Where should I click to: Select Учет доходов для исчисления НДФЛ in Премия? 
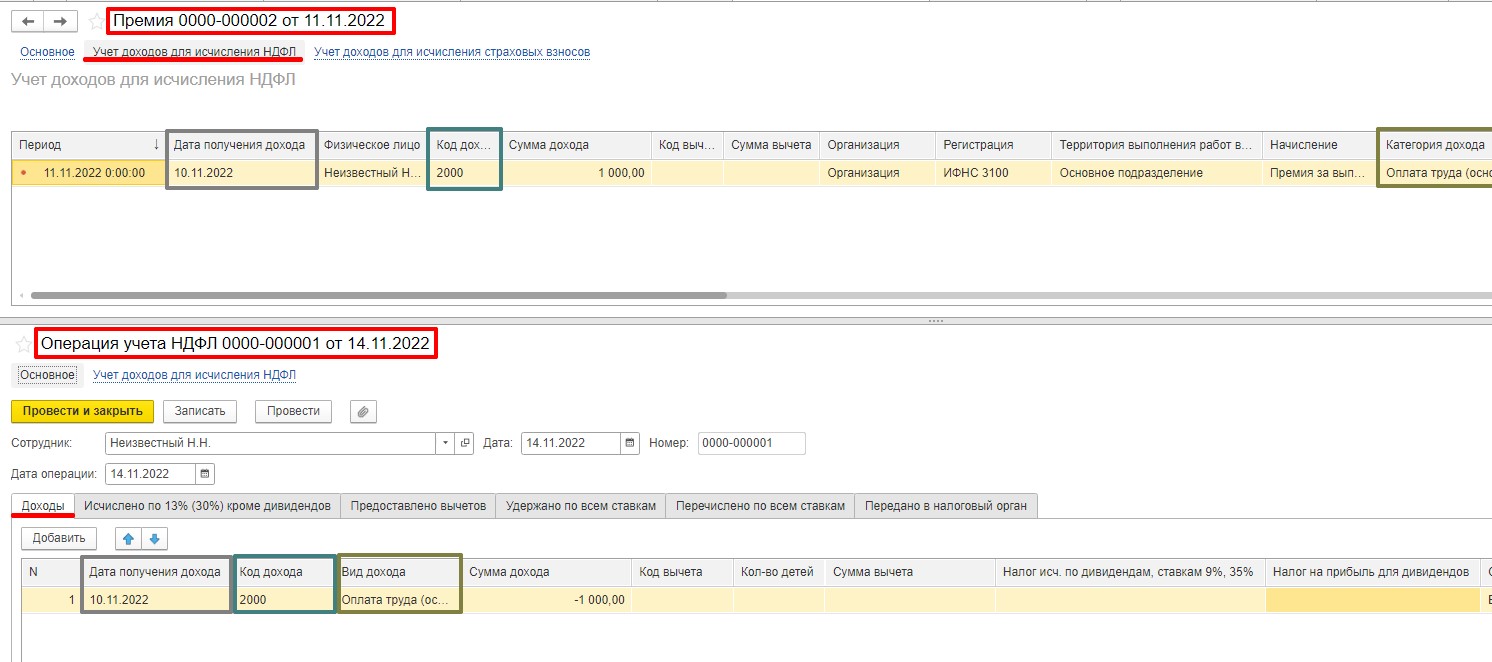click(x=194, y=52)
